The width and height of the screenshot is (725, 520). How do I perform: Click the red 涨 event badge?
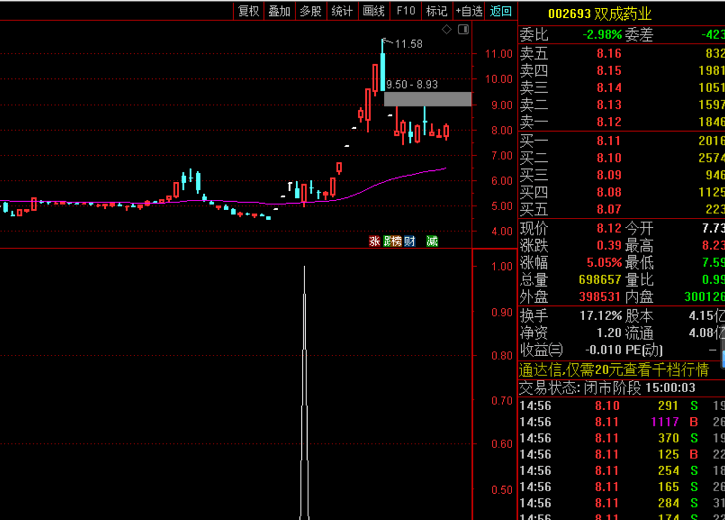[x=374, y=241]
